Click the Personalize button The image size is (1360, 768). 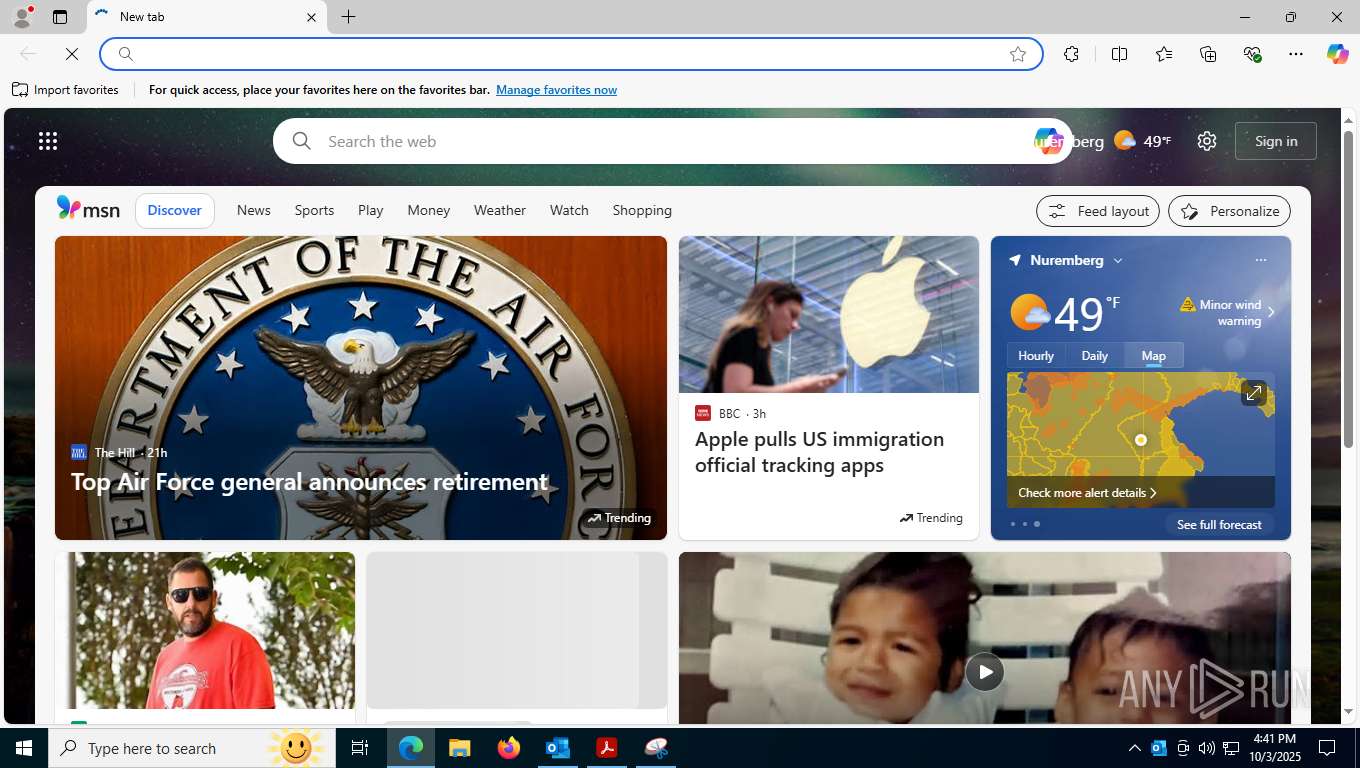(x=1230, y=211)
